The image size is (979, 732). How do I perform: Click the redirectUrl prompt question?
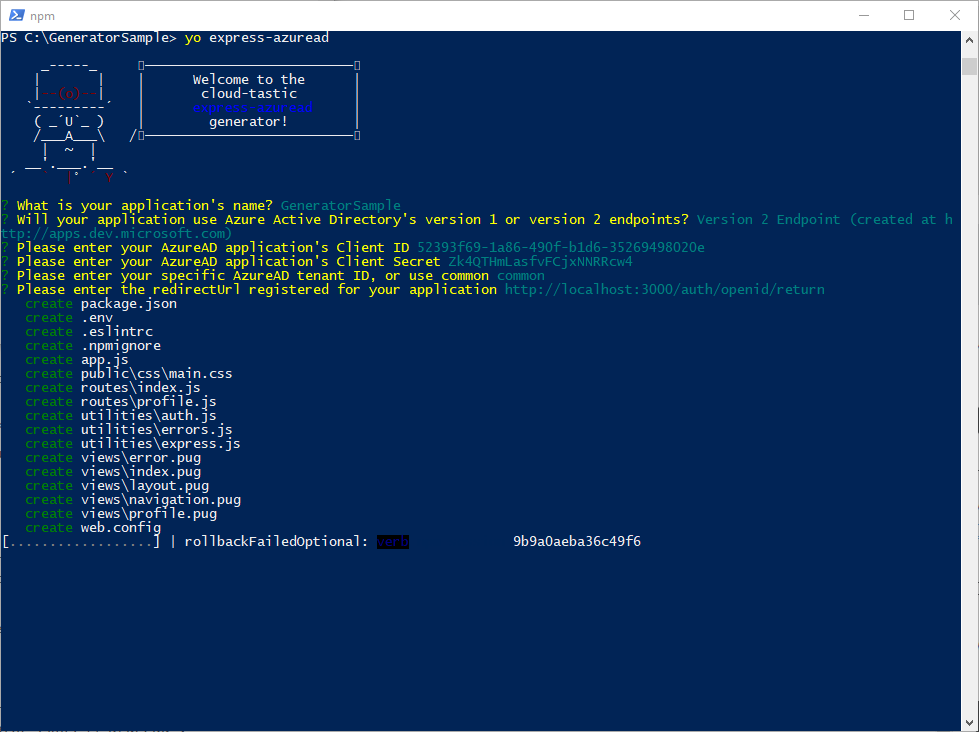click(257, 290)
